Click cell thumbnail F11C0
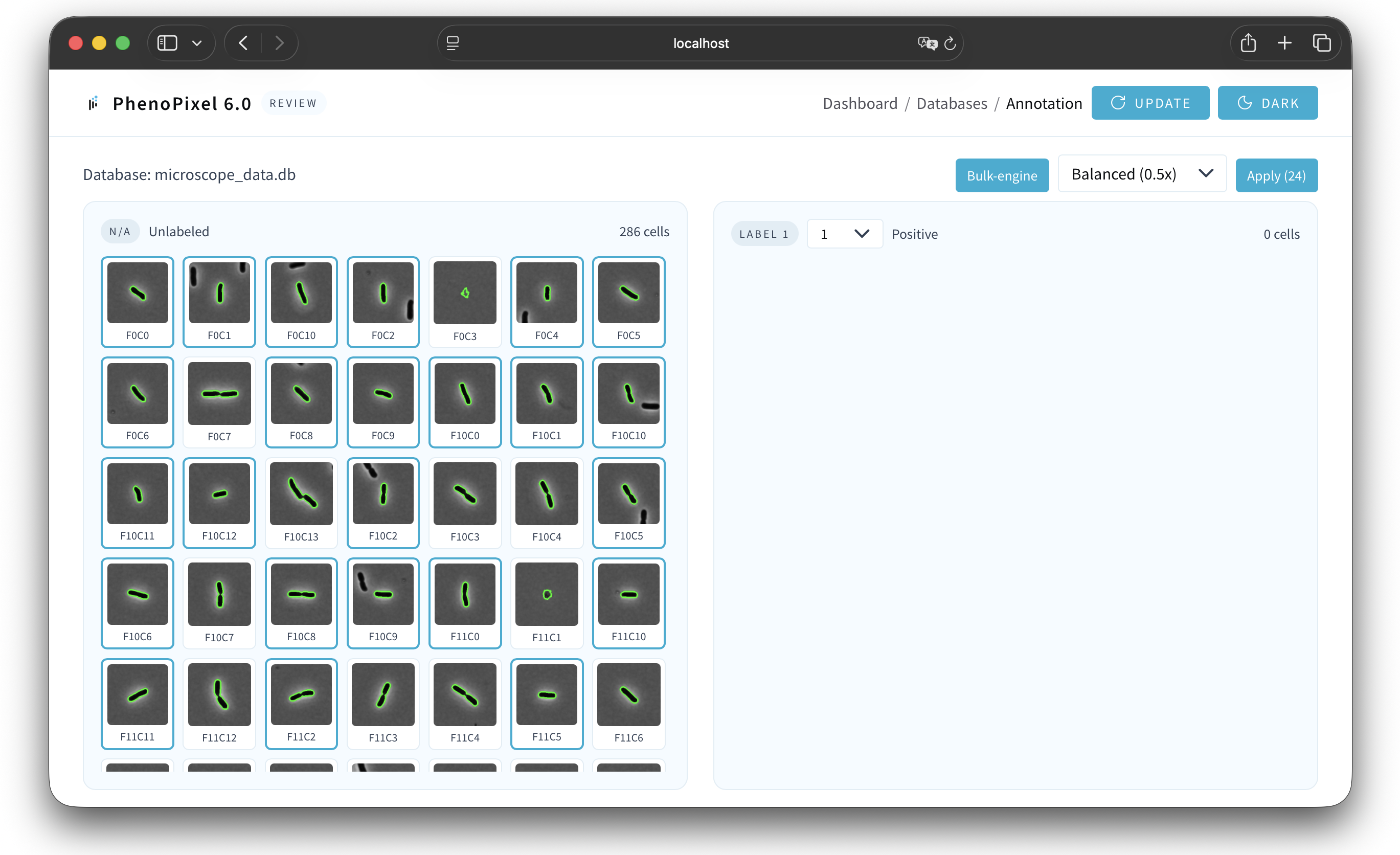 pyautogui.click(x=465, y=594)
